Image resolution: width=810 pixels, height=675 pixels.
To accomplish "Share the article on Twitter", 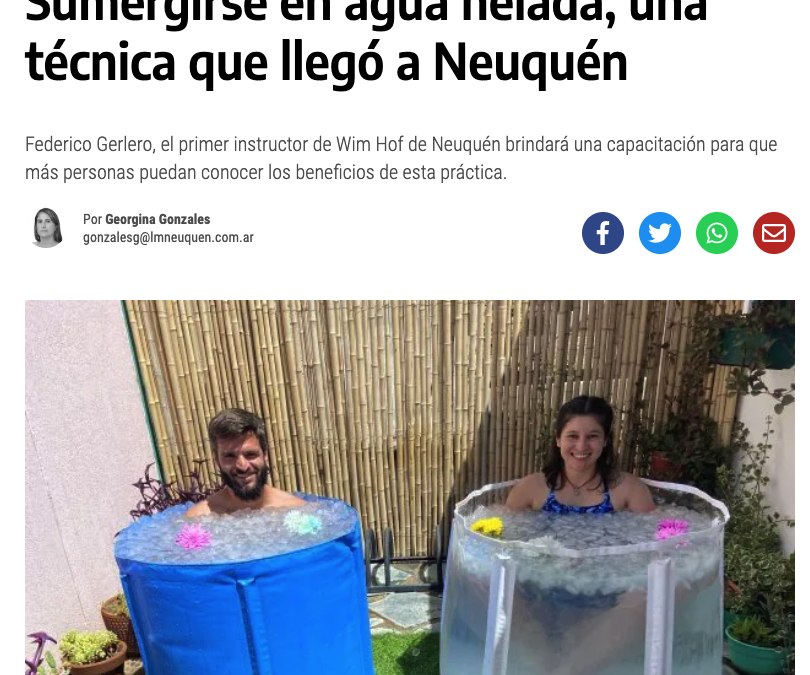I will (x=660, y=233).
